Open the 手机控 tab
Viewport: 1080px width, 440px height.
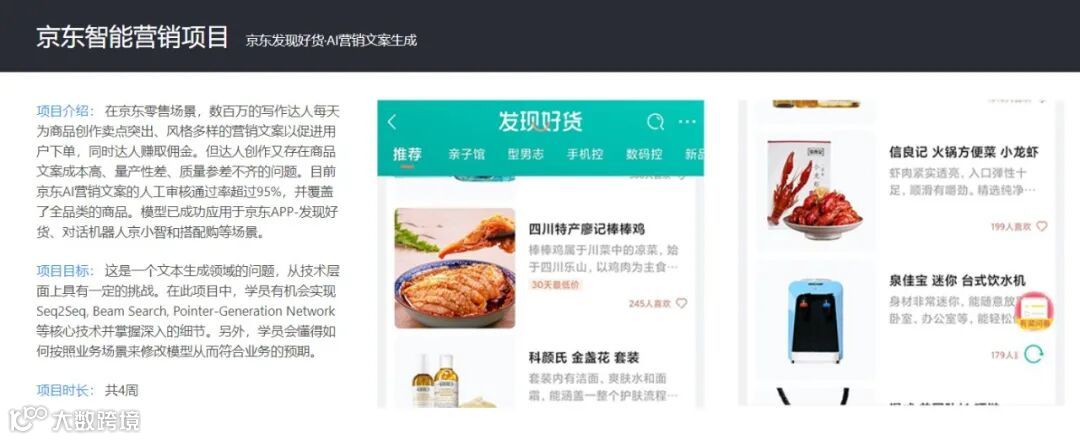tap(585, 154)
